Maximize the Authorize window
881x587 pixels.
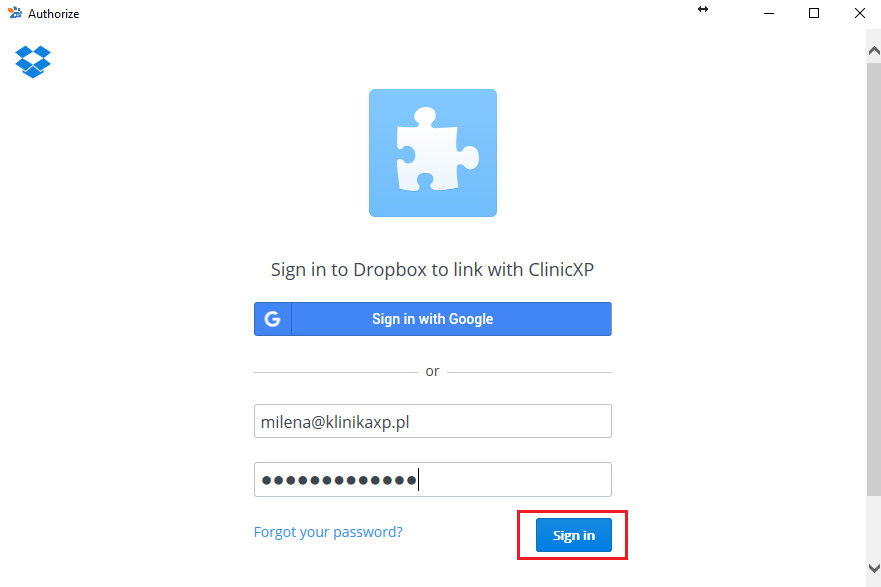814,13
